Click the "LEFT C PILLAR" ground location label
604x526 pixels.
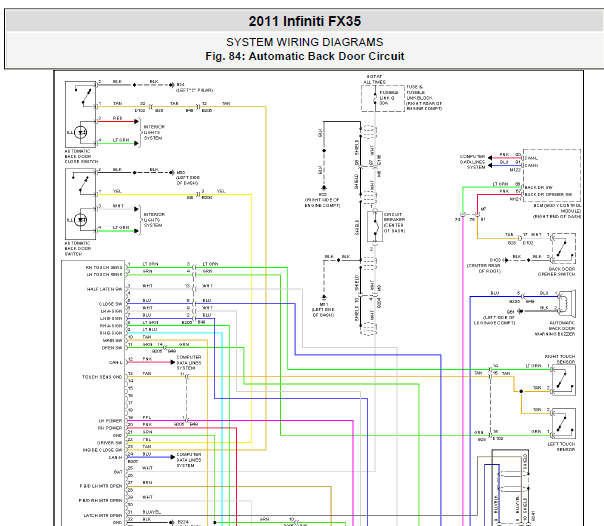click(195, 90)
